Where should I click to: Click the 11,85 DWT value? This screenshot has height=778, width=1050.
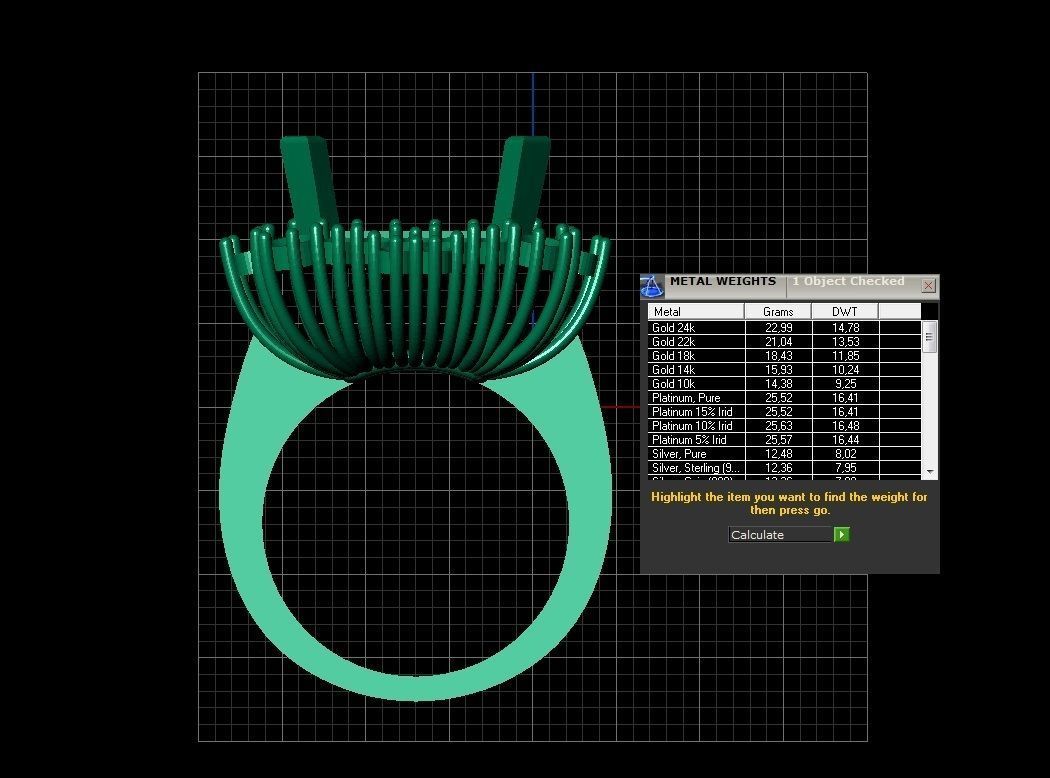[846, 356]
